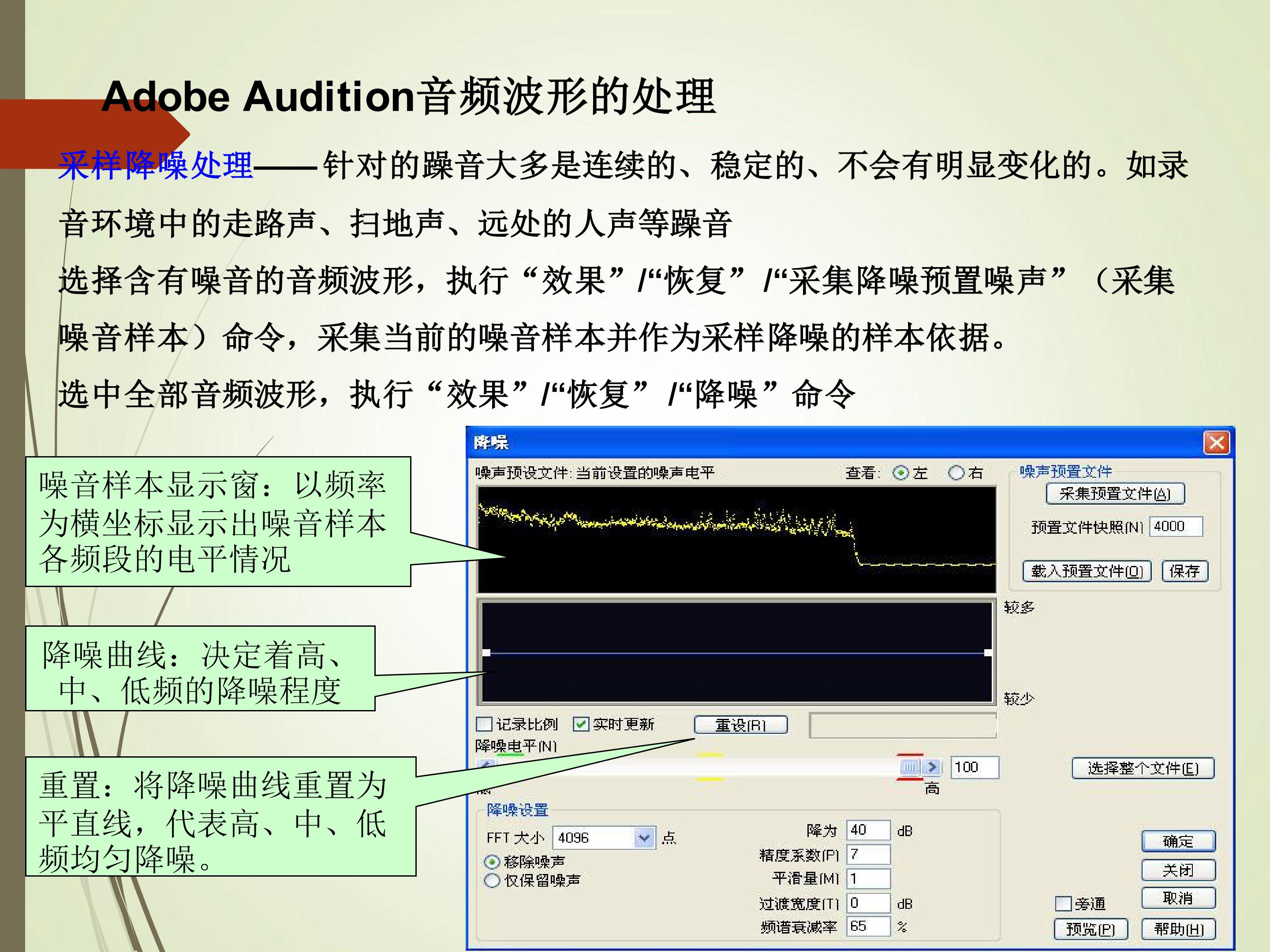Click the 降噪电平 slider thumb
Image resolution: width=1270 pixels, height=952 pixels.
click(x=911, y=766)
